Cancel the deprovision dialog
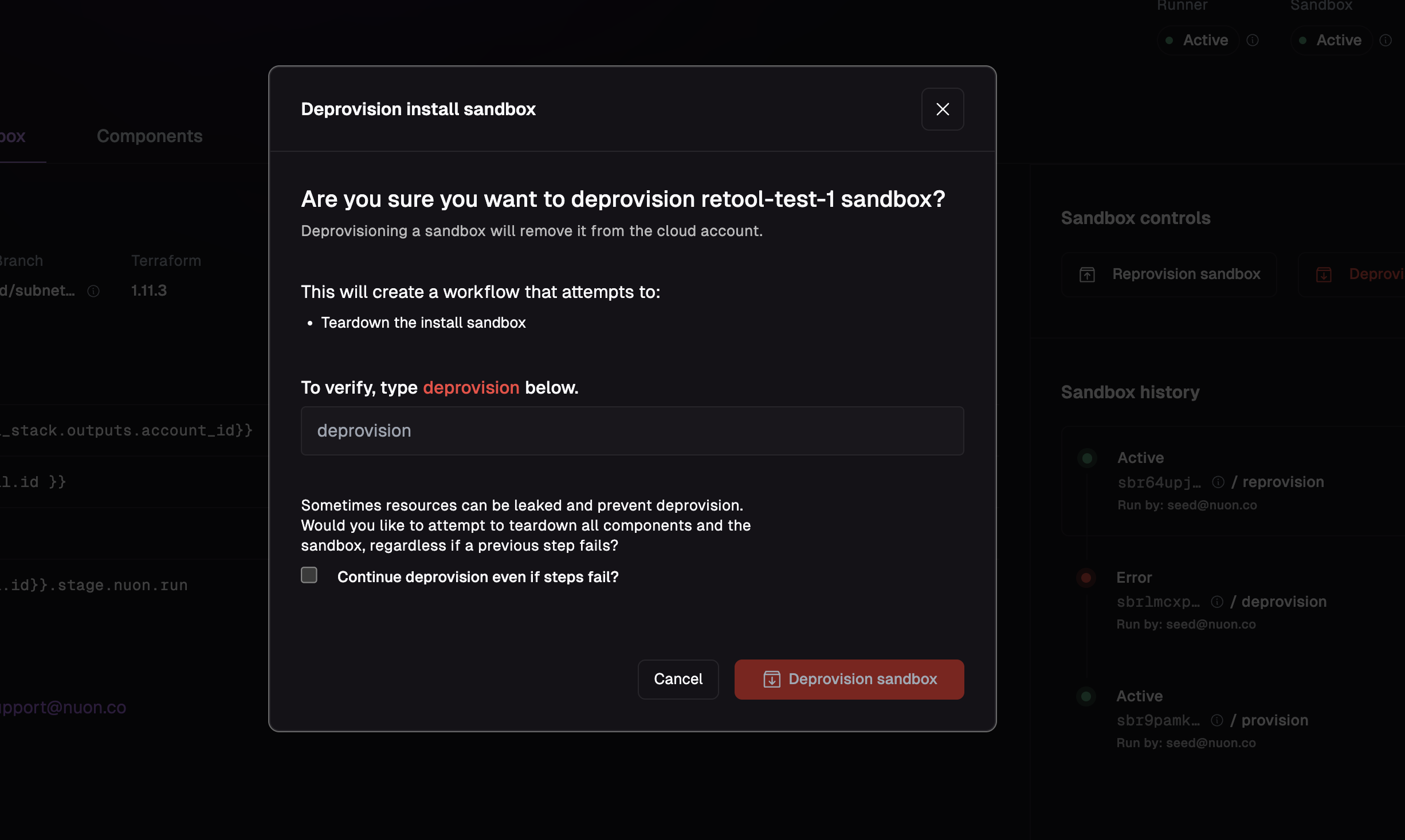 [x=678, y=679]
